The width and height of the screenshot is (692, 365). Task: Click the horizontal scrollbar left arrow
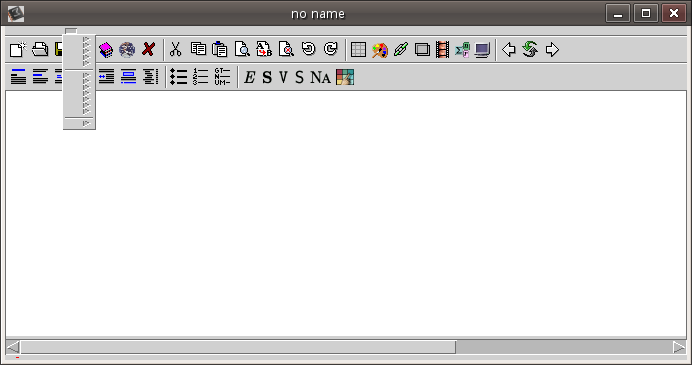(x=13, y=347)
